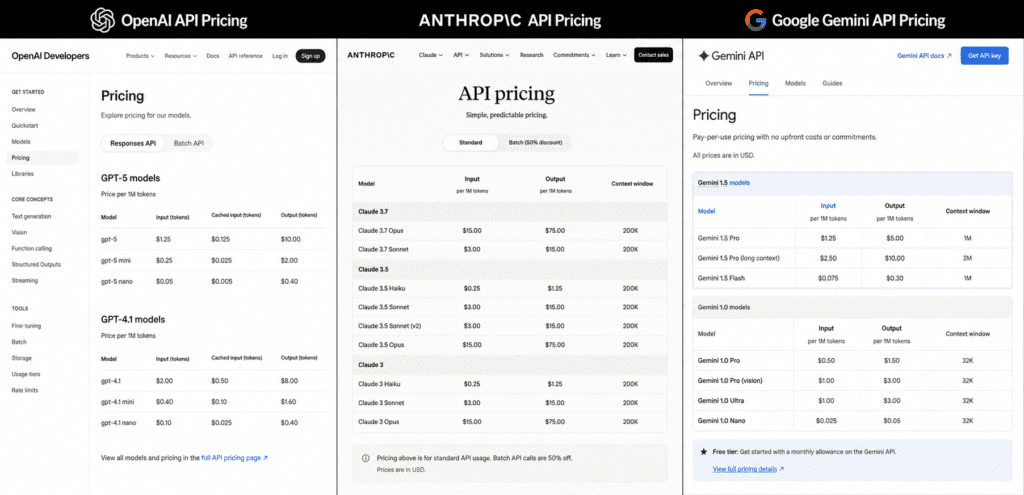This screenshot has width=1024, height=495.
Task: Open Docs link in OpenAI navbar
Action: [x=212, y=56]
